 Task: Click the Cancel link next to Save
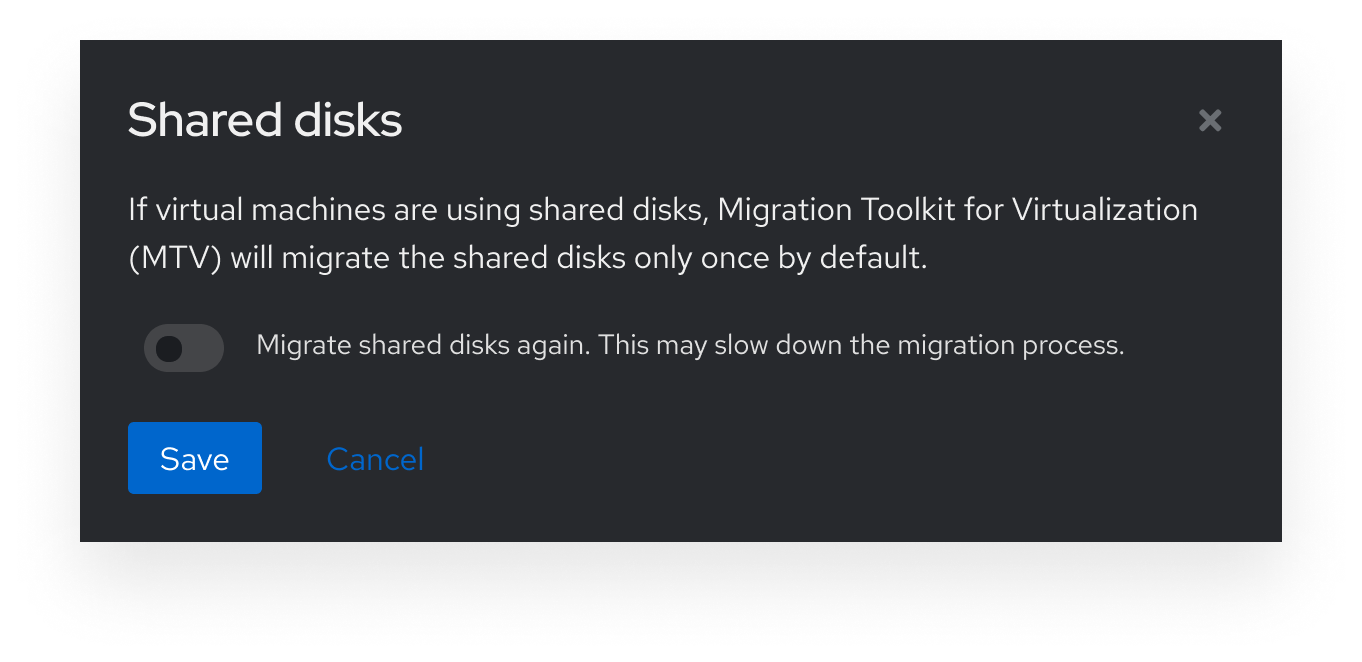coord(375,459)
